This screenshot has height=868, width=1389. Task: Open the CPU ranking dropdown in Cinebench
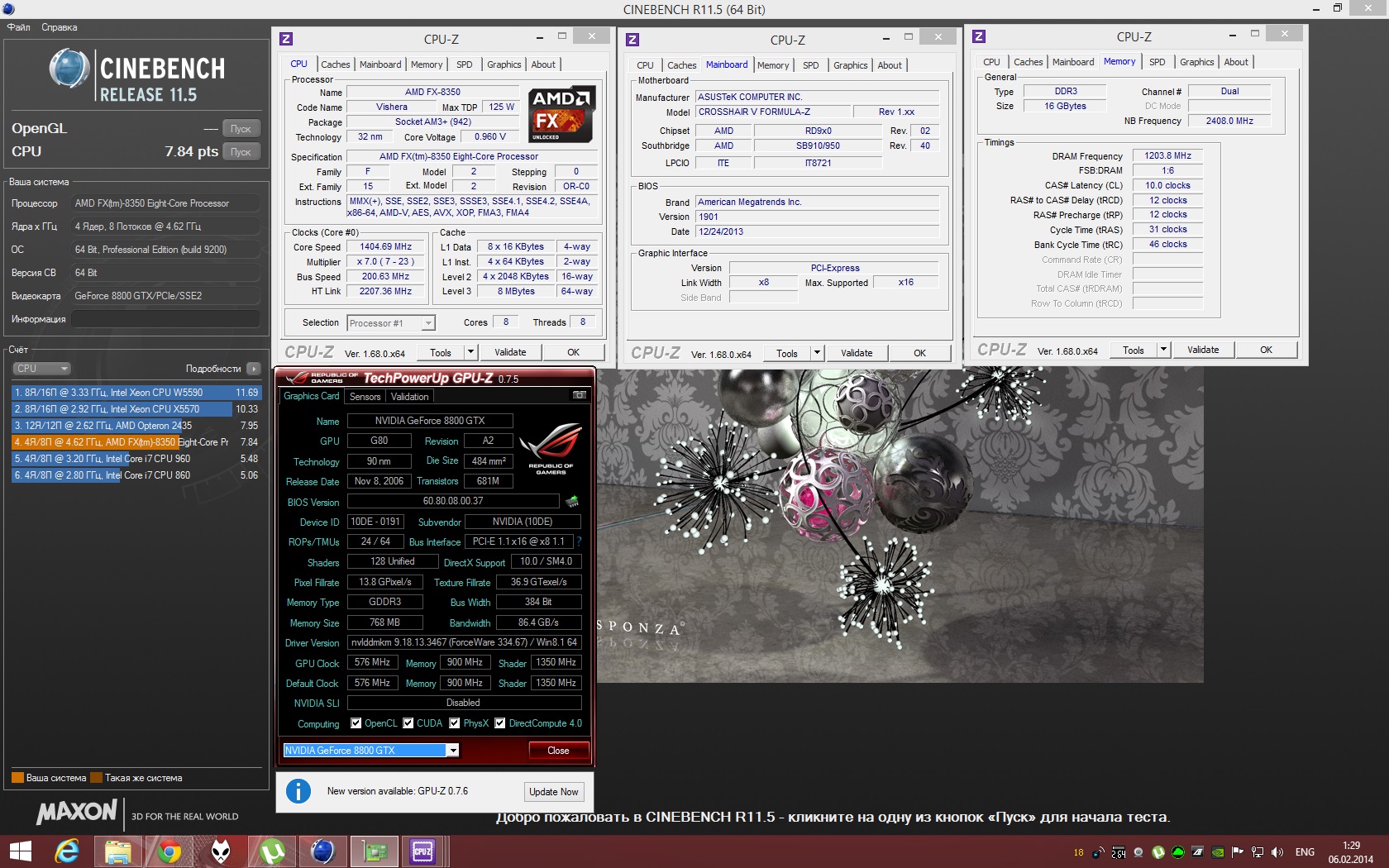41,369
